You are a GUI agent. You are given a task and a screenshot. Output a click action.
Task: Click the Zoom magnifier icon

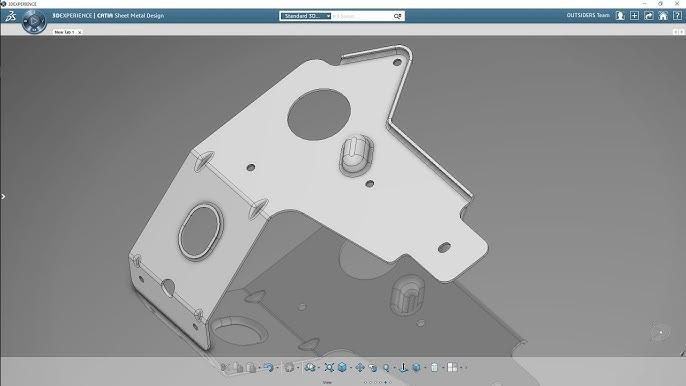point(386,368)
